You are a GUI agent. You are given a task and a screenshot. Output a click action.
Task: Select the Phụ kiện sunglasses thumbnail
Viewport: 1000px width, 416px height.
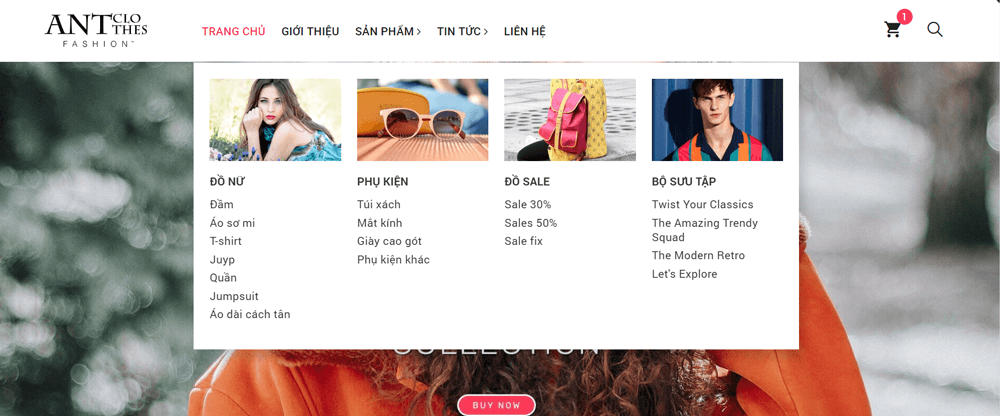tap(423, 120)
